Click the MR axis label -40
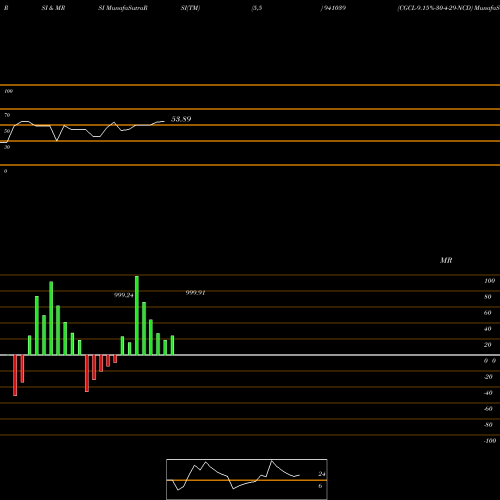The height and width of the screenshot is (500, 500). tap(488, 393)
